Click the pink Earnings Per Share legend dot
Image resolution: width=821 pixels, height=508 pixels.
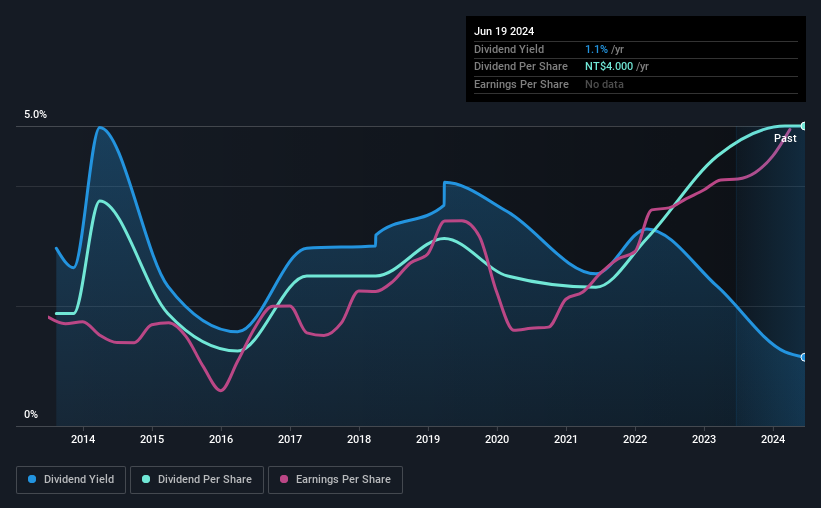(x=284, y=479)
